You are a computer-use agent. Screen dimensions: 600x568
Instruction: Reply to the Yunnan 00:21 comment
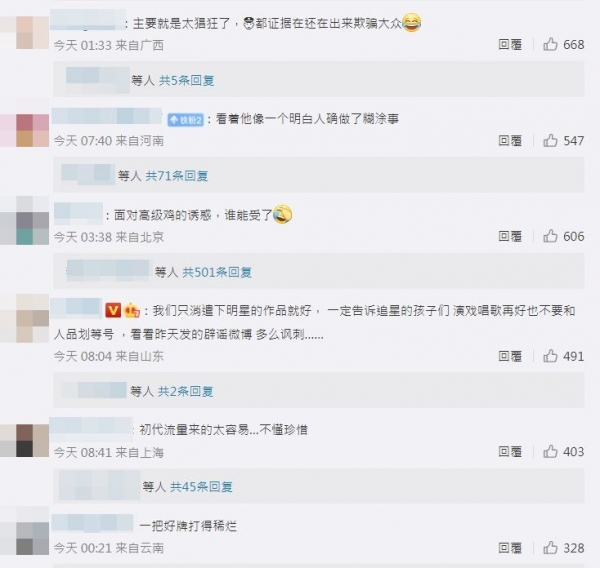pyautogui.click(x=510, y=548)
